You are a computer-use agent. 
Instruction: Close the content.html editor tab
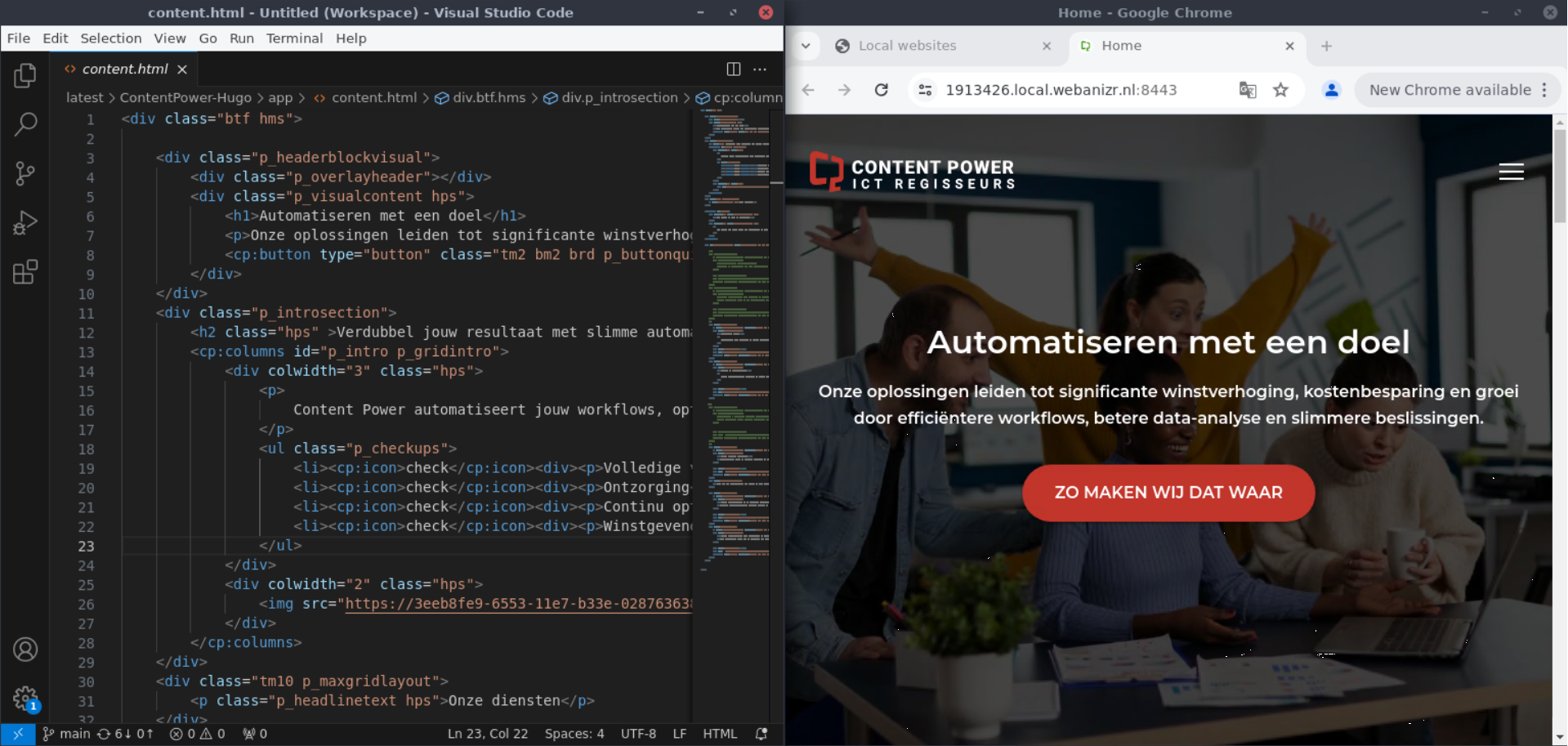point(182,69)
